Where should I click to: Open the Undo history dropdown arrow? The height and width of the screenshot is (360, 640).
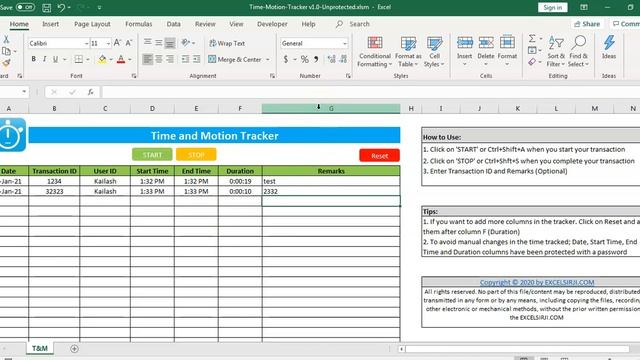(x=69, y=7)
